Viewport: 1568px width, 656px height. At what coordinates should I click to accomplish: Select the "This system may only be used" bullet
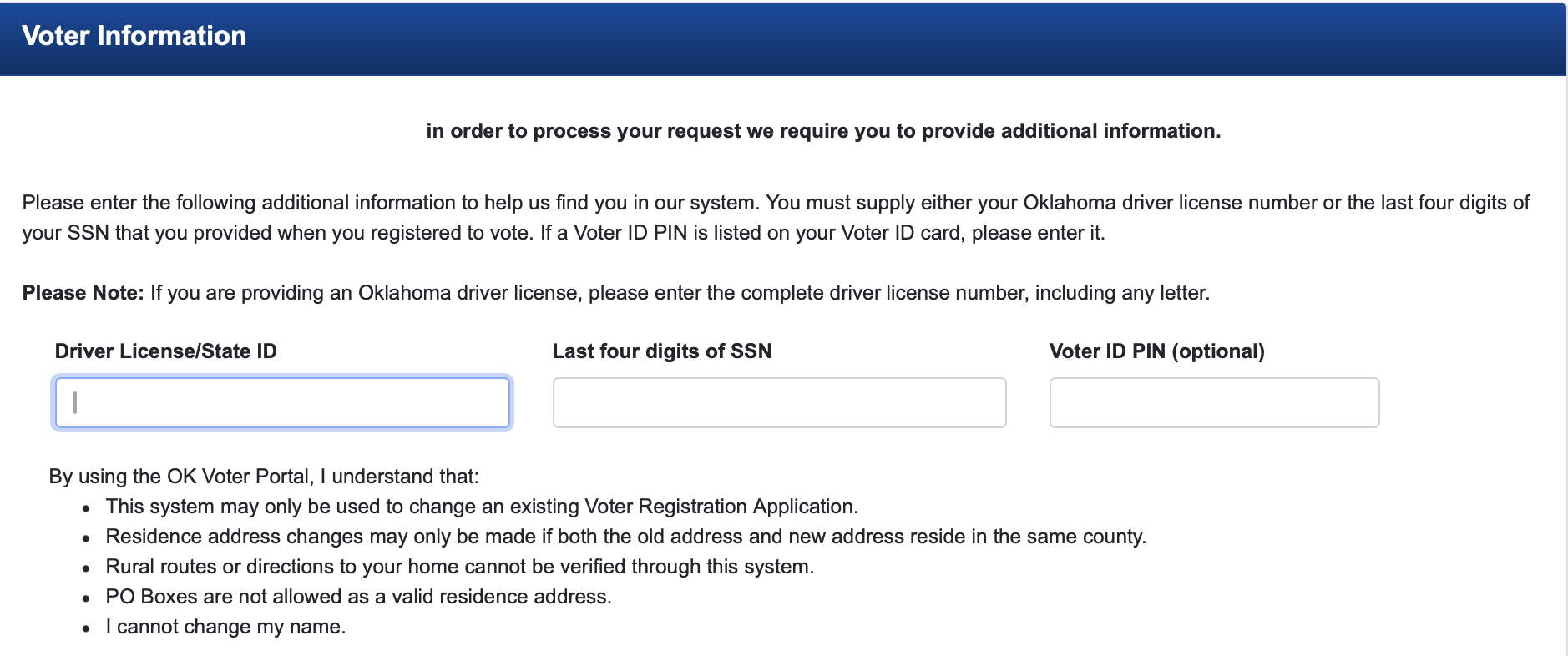tap(481, 507)
